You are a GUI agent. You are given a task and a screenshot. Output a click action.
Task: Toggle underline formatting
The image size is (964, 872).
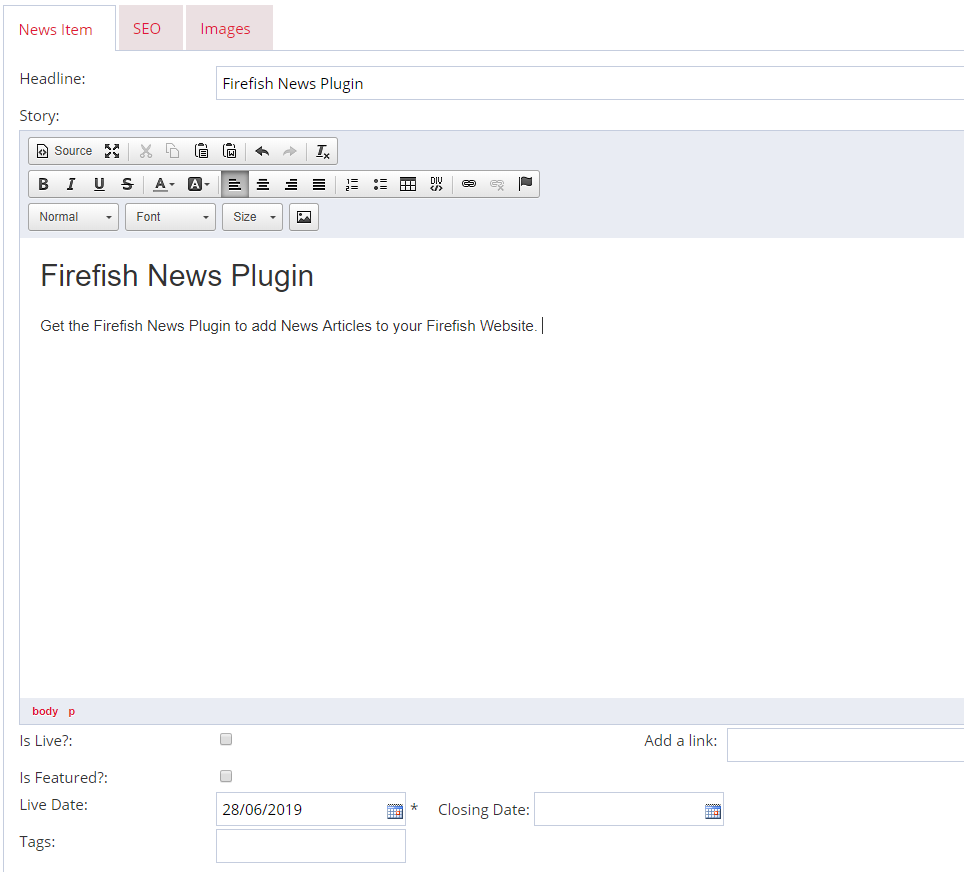(99, 184)
